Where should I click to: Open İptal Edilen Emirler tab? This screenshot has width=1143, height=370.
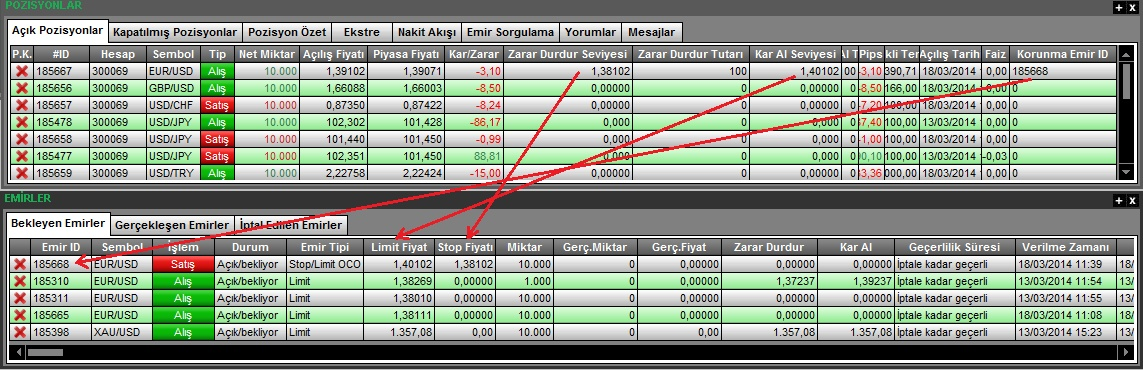(291, 224)
